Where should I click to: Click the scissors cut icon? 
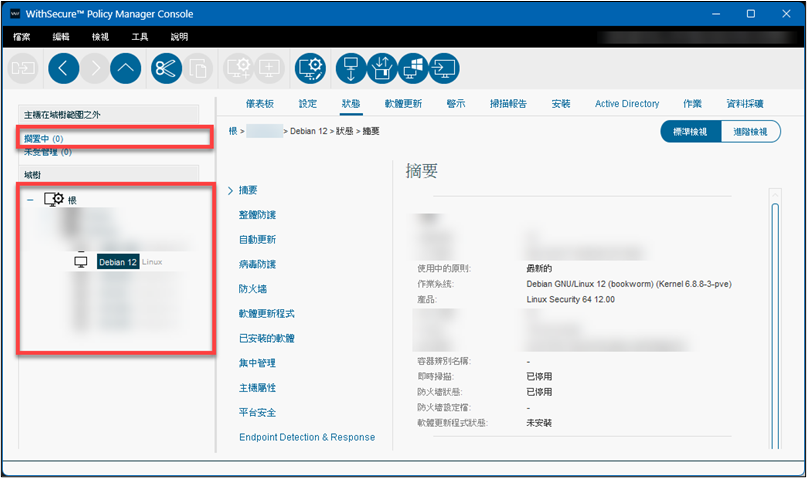point(166,68)
